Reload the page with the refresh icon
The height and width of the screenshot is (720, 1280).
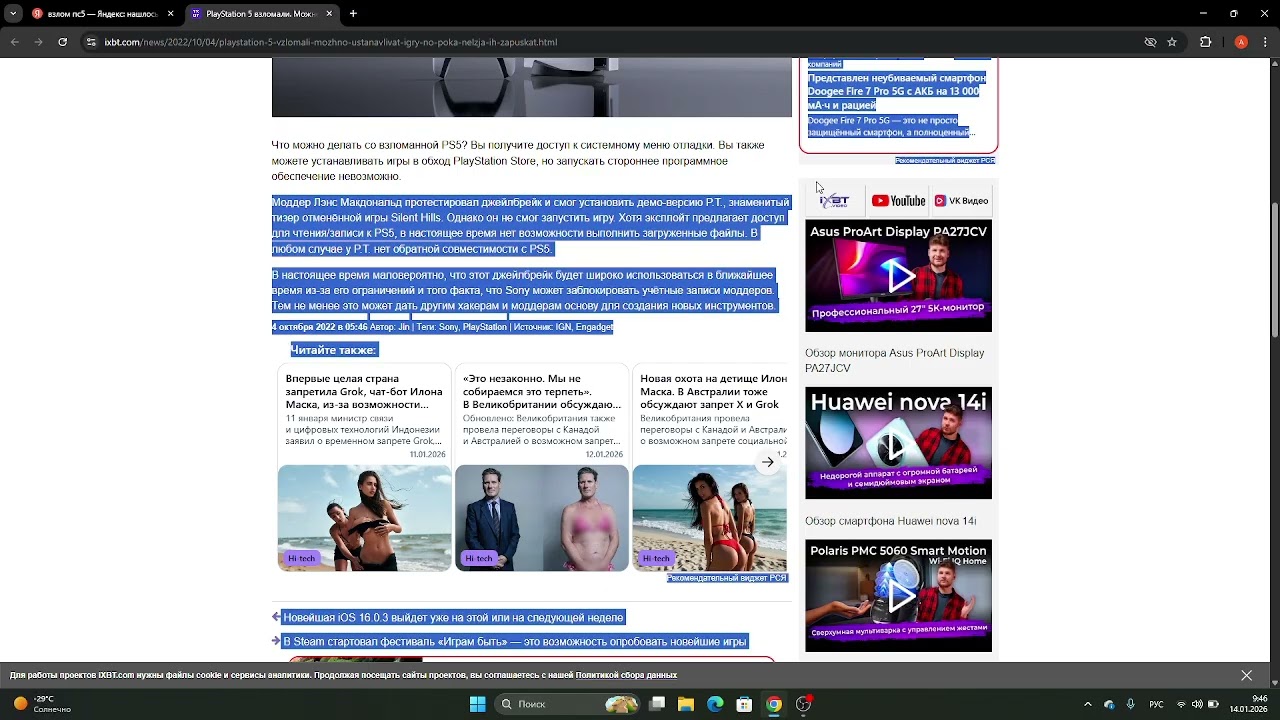[x=62, y=42]
